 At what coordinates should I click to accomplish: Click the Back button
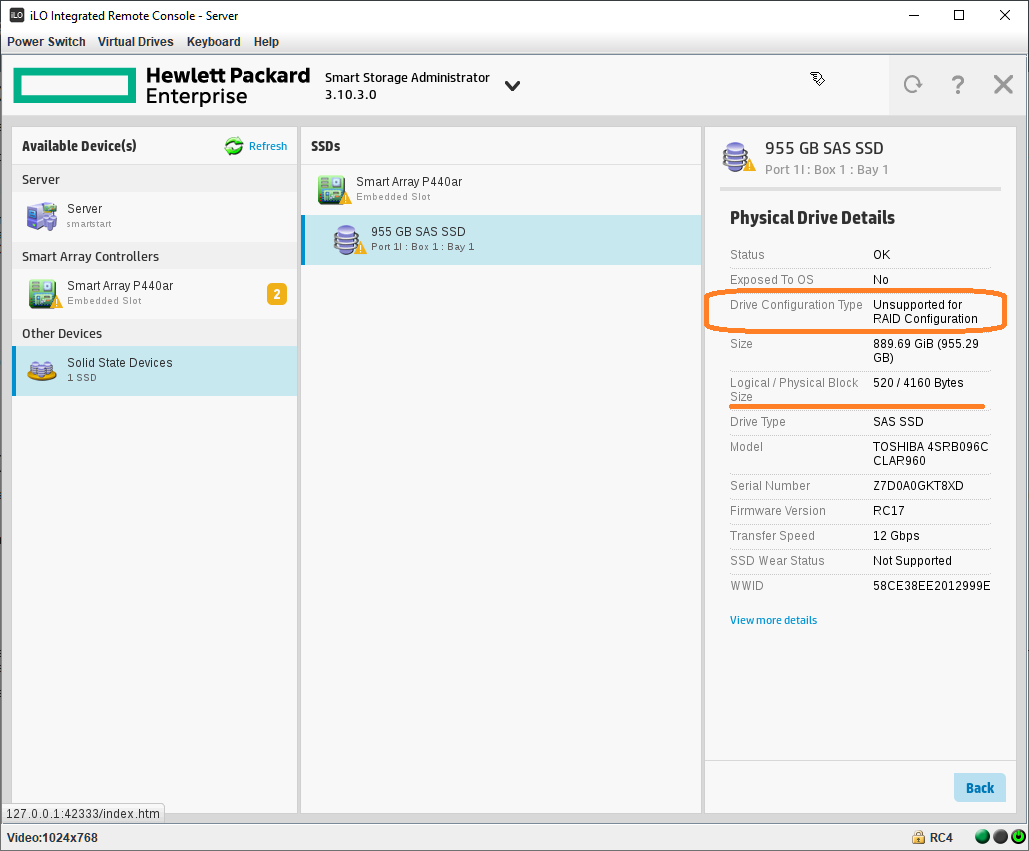pos(979,787)
